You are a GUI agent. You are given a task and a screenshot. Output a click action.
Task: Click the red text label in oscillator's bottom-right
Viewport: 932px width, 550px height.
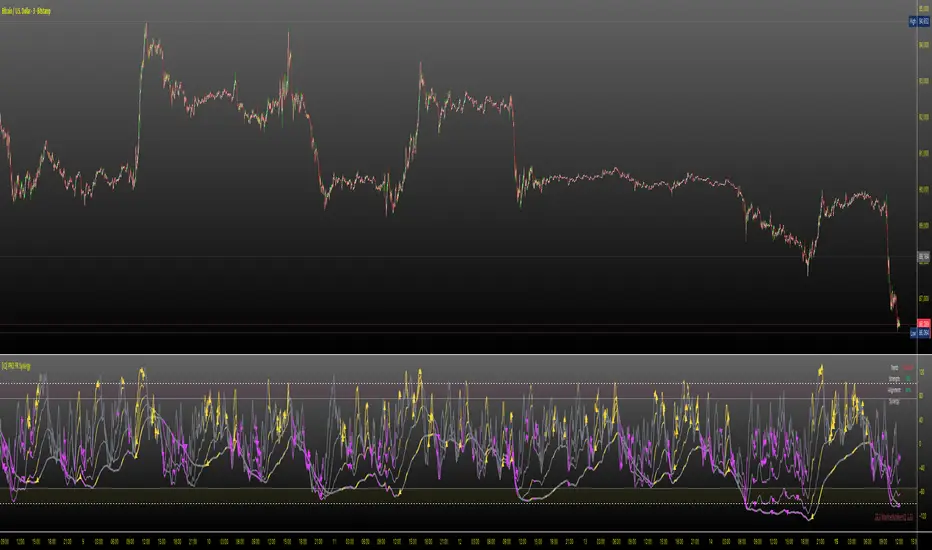coord(893,518)
